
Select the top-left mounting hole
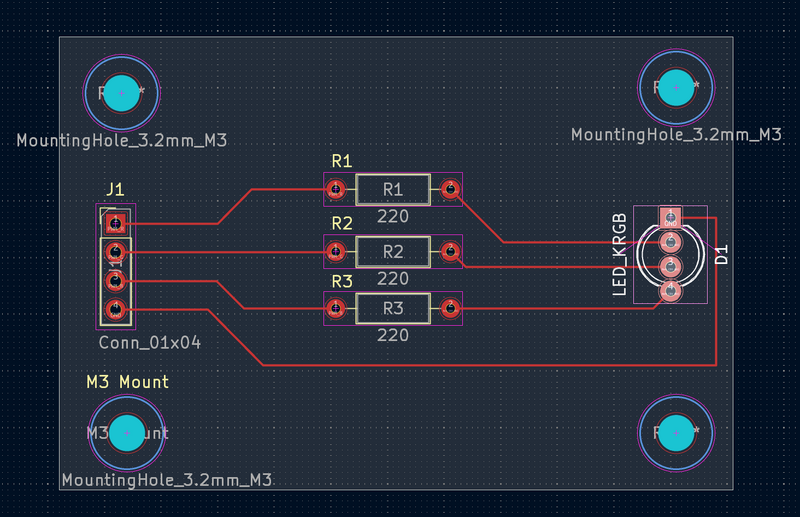point(121,93)
